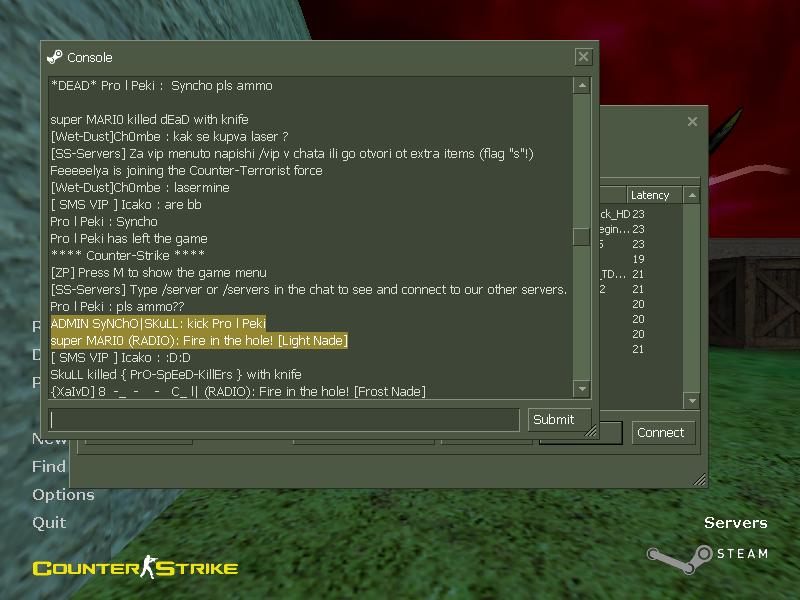Close the server browser dialog
Viewport: 800px width, 600px height.
tap(692, 121)
